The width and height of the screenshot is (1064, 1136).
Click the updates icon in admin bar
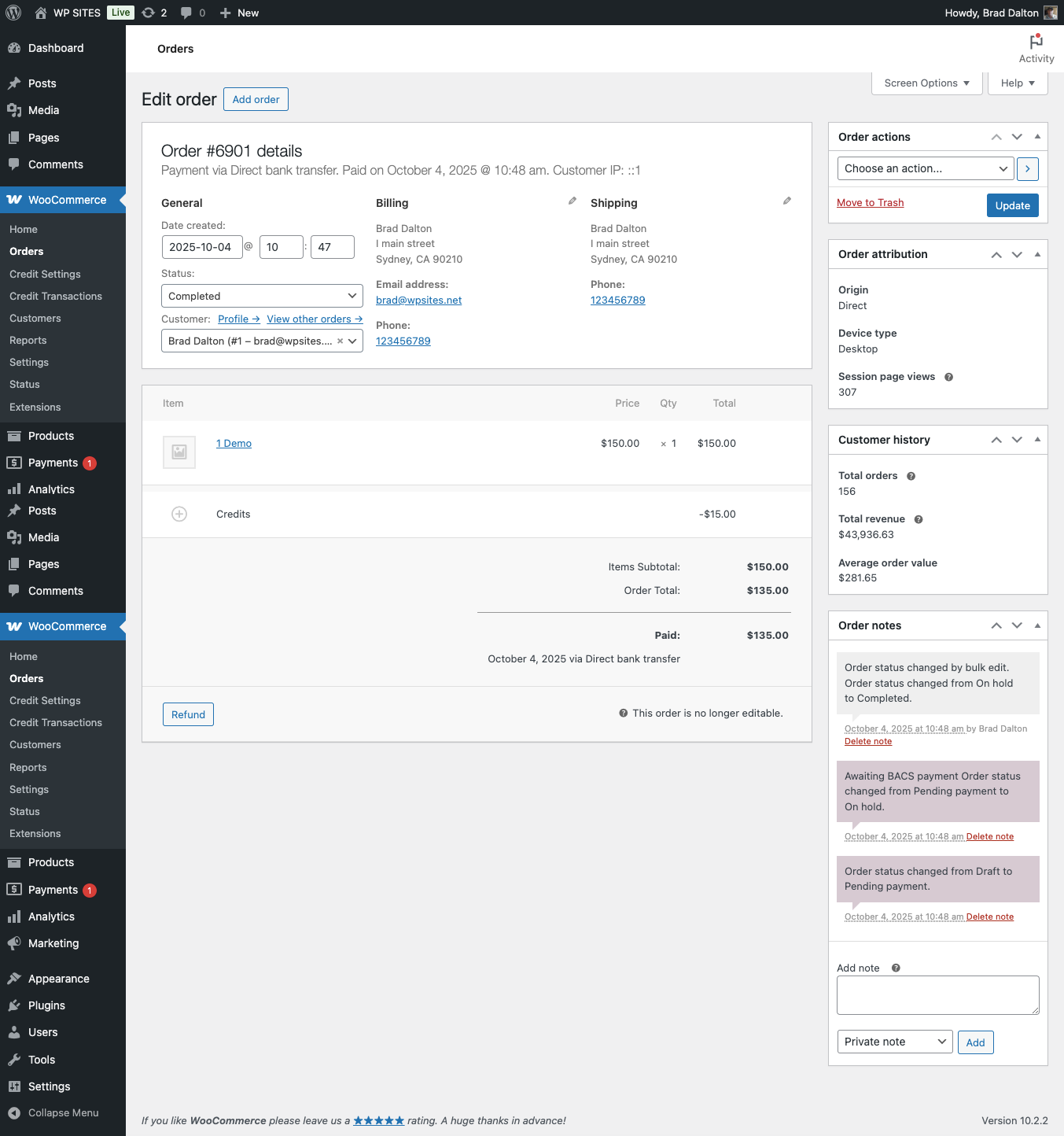click(149, 13)
